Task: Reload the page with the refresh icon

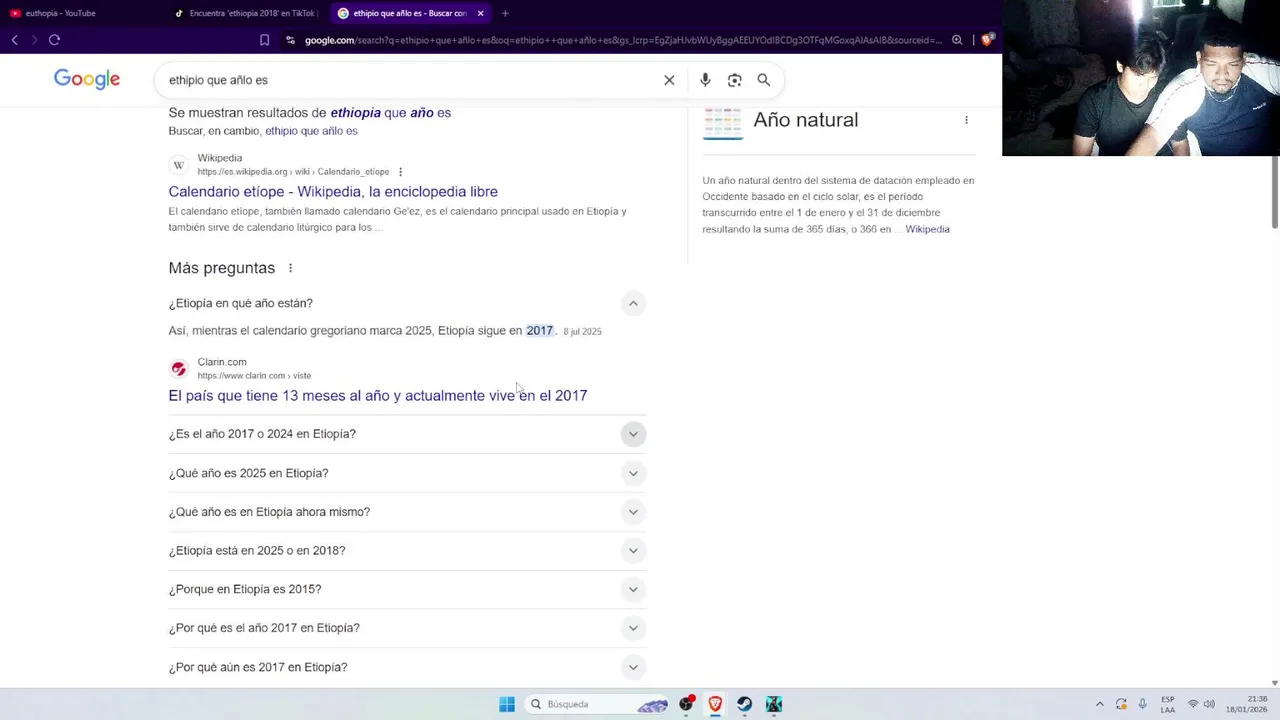Action: 54,40
